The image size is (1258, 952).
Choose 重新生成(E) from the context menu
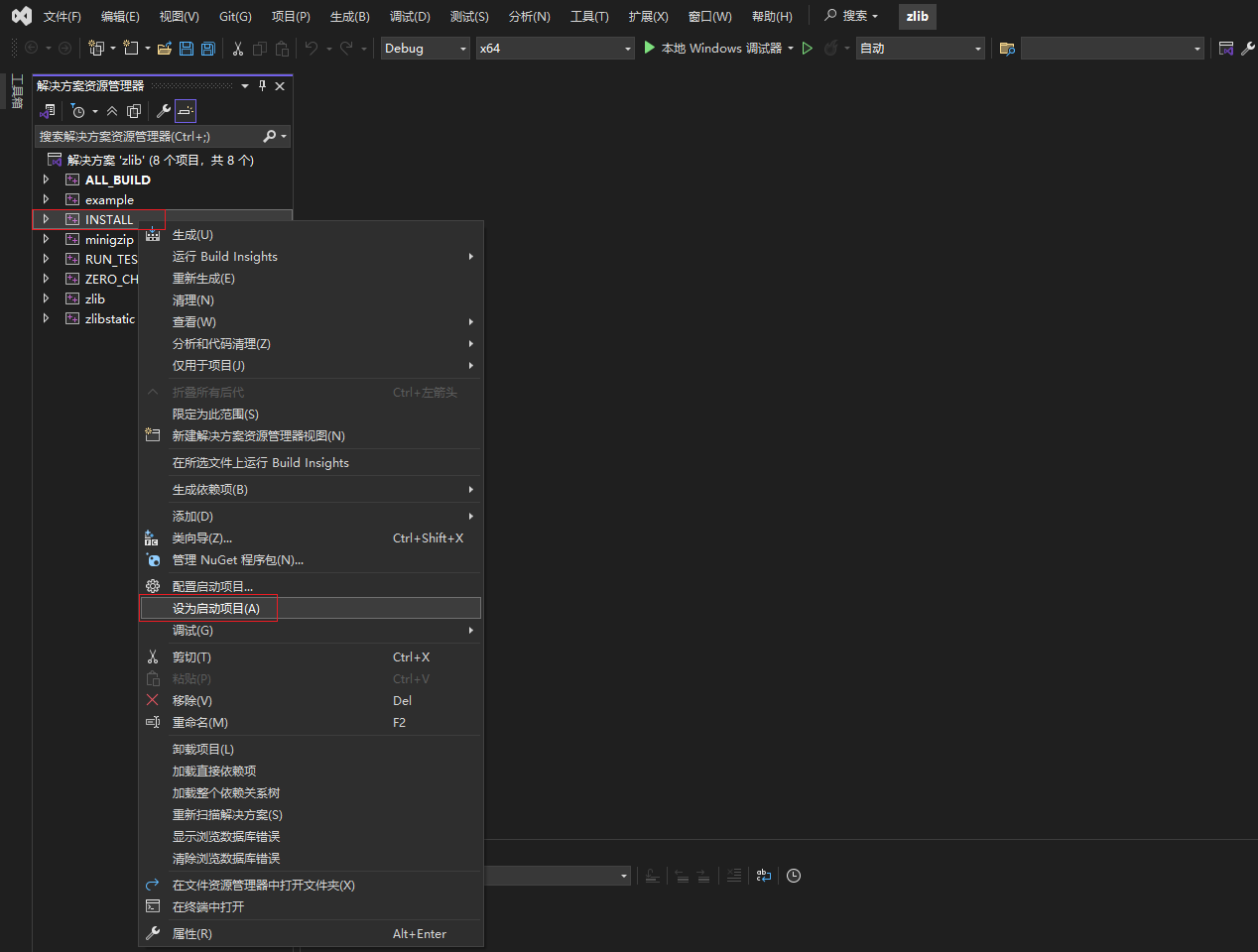pyautogui.click(x=203, y=279)
